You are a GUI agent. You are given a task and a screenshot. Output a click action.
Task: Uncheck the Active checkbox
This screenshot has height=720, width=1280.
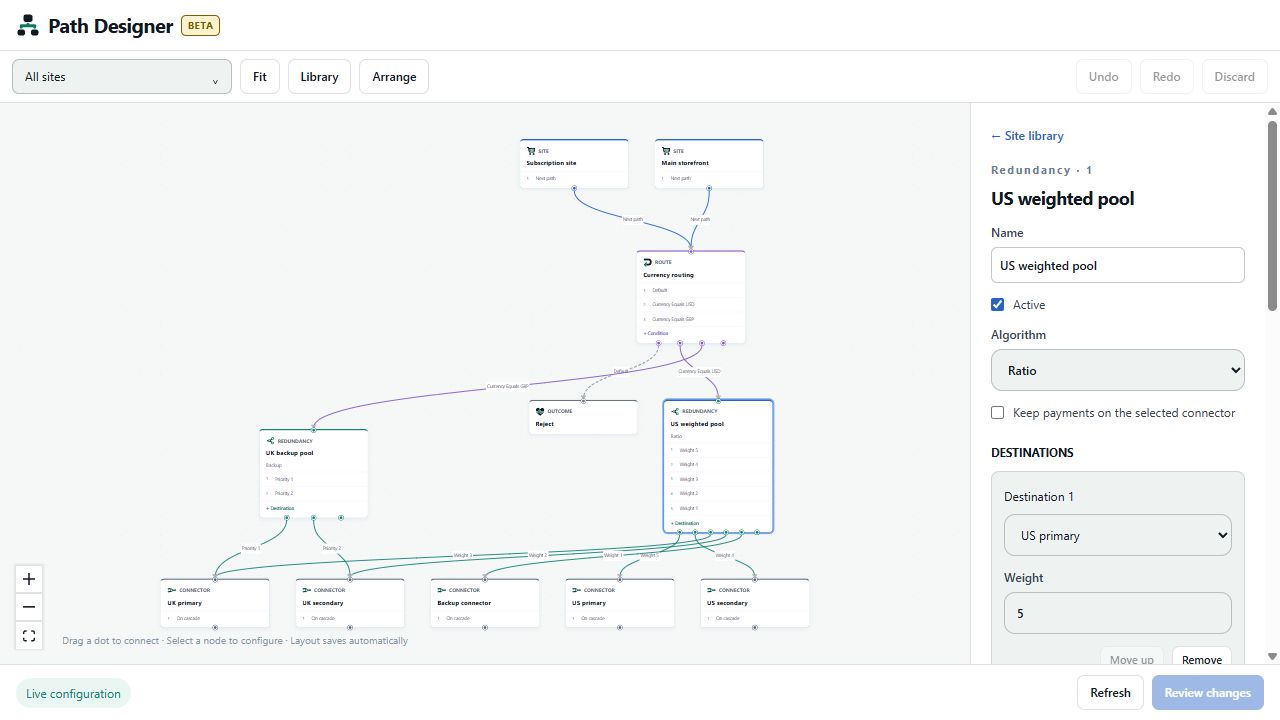pyautogui.click(x=997, y=304)
